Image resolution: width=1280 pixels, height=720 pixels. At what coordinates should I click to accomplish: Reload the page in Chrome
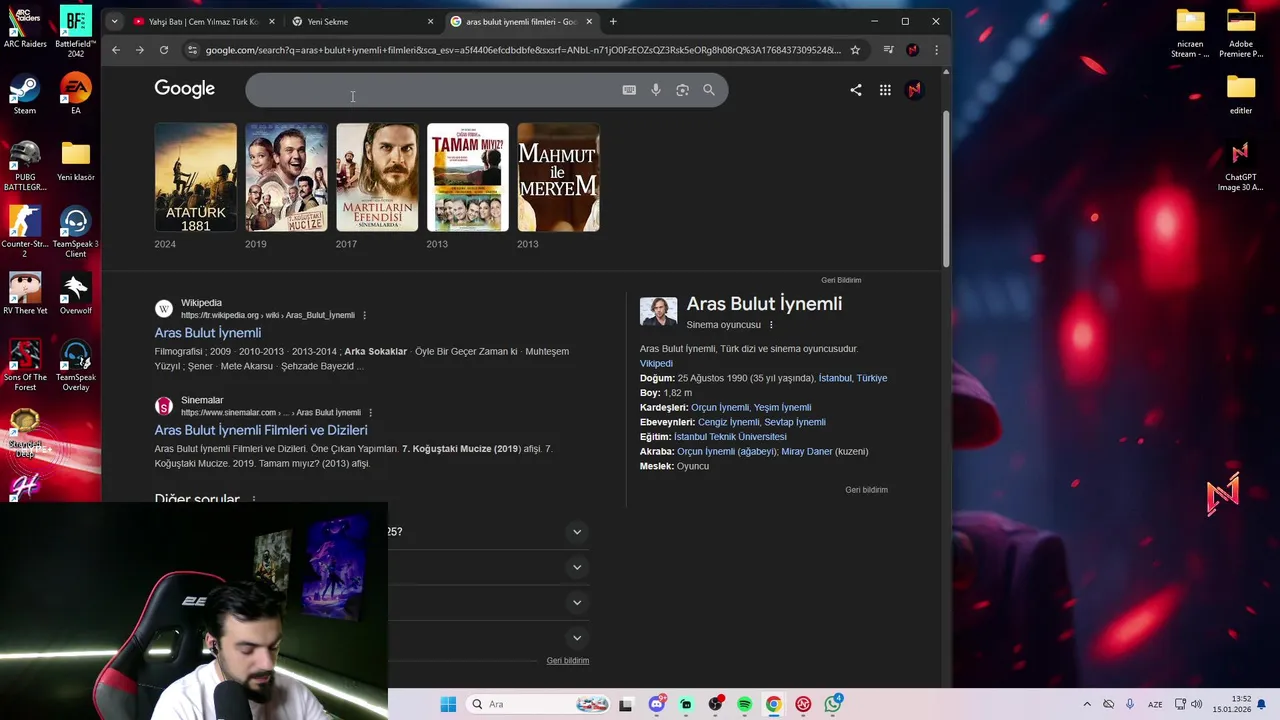164,50
